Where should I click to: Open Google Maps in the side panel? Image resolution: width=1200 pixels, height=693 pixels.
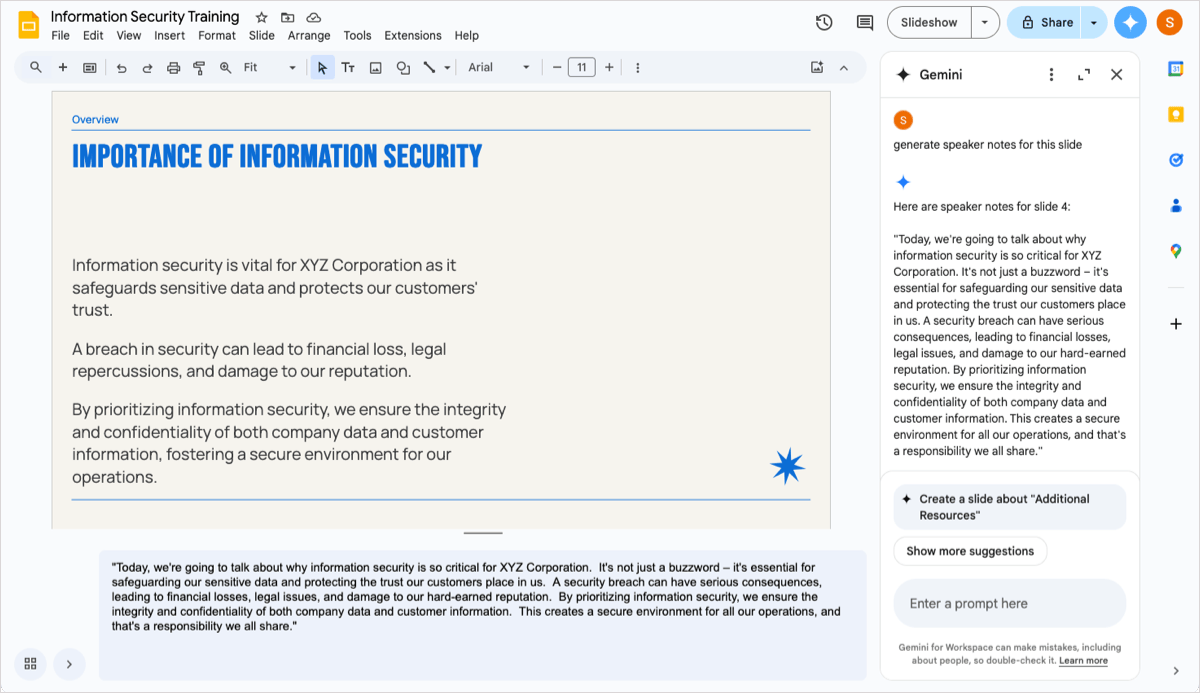pyautogui.click(x=1176, y=252)
